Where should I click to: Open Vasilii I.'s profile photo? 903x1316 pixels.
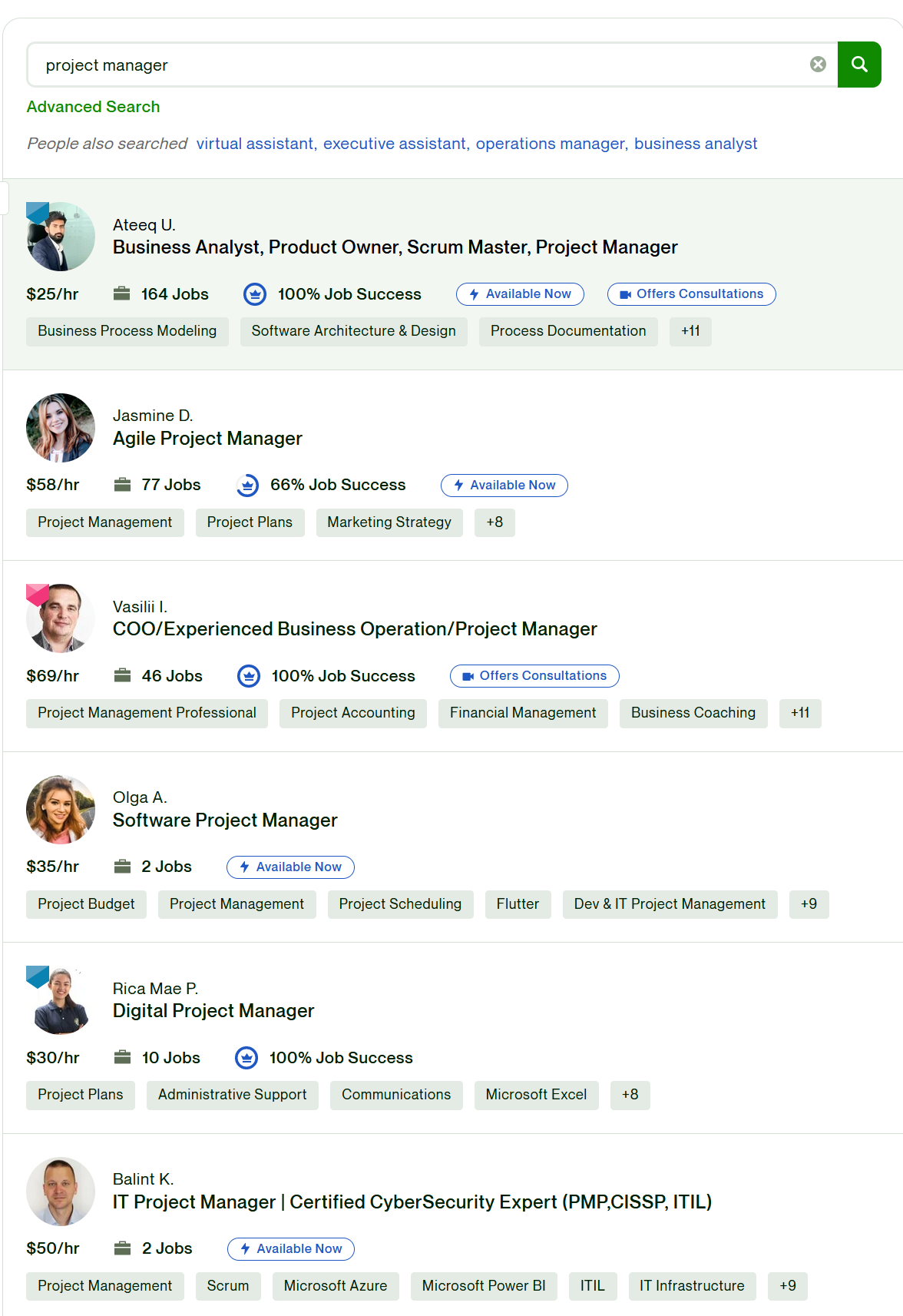click(x=61, y=618)
